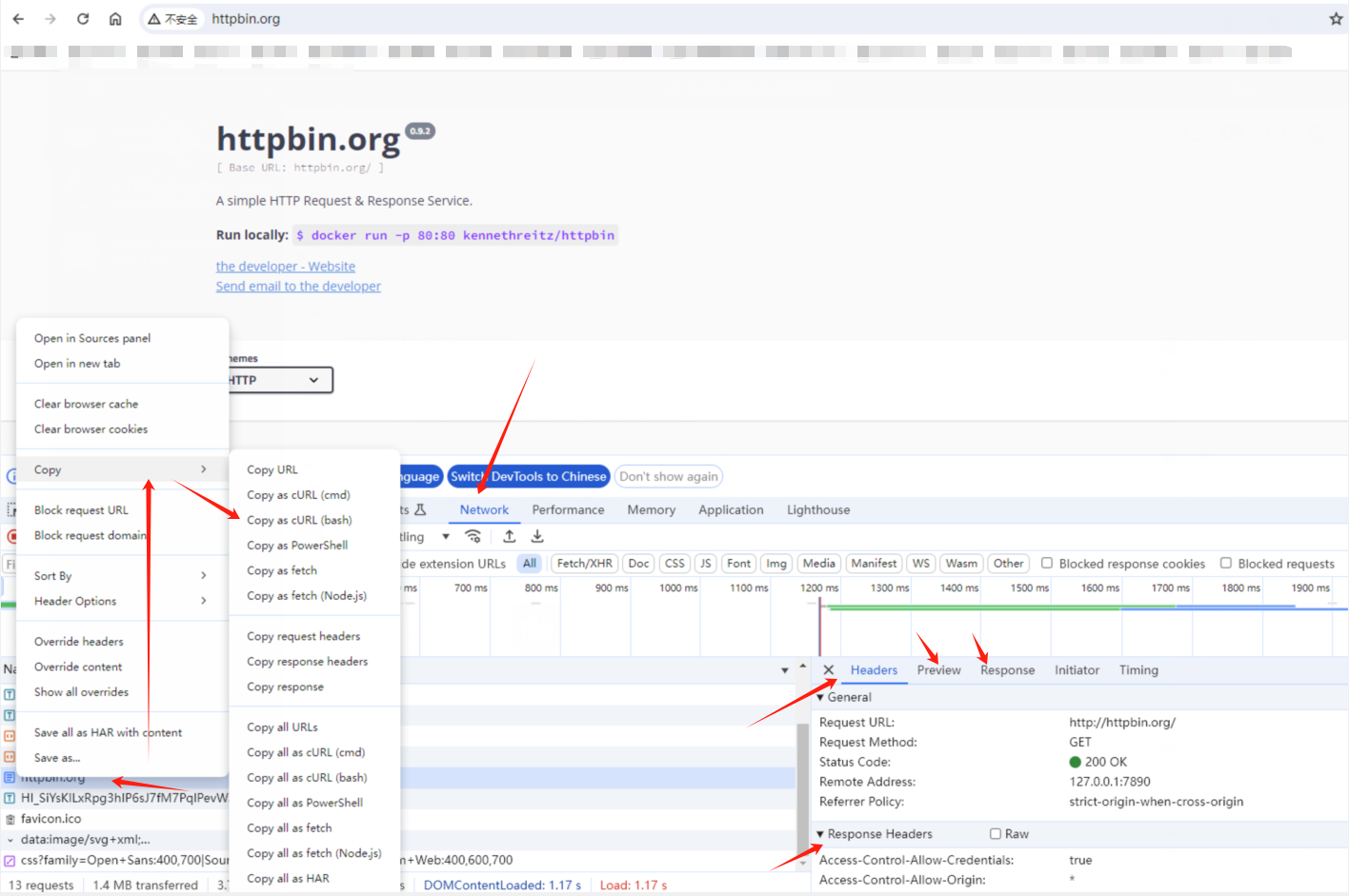Open the HTTP schemes dropdown
The image size is (1349, 896).
[x=280, y=380]
